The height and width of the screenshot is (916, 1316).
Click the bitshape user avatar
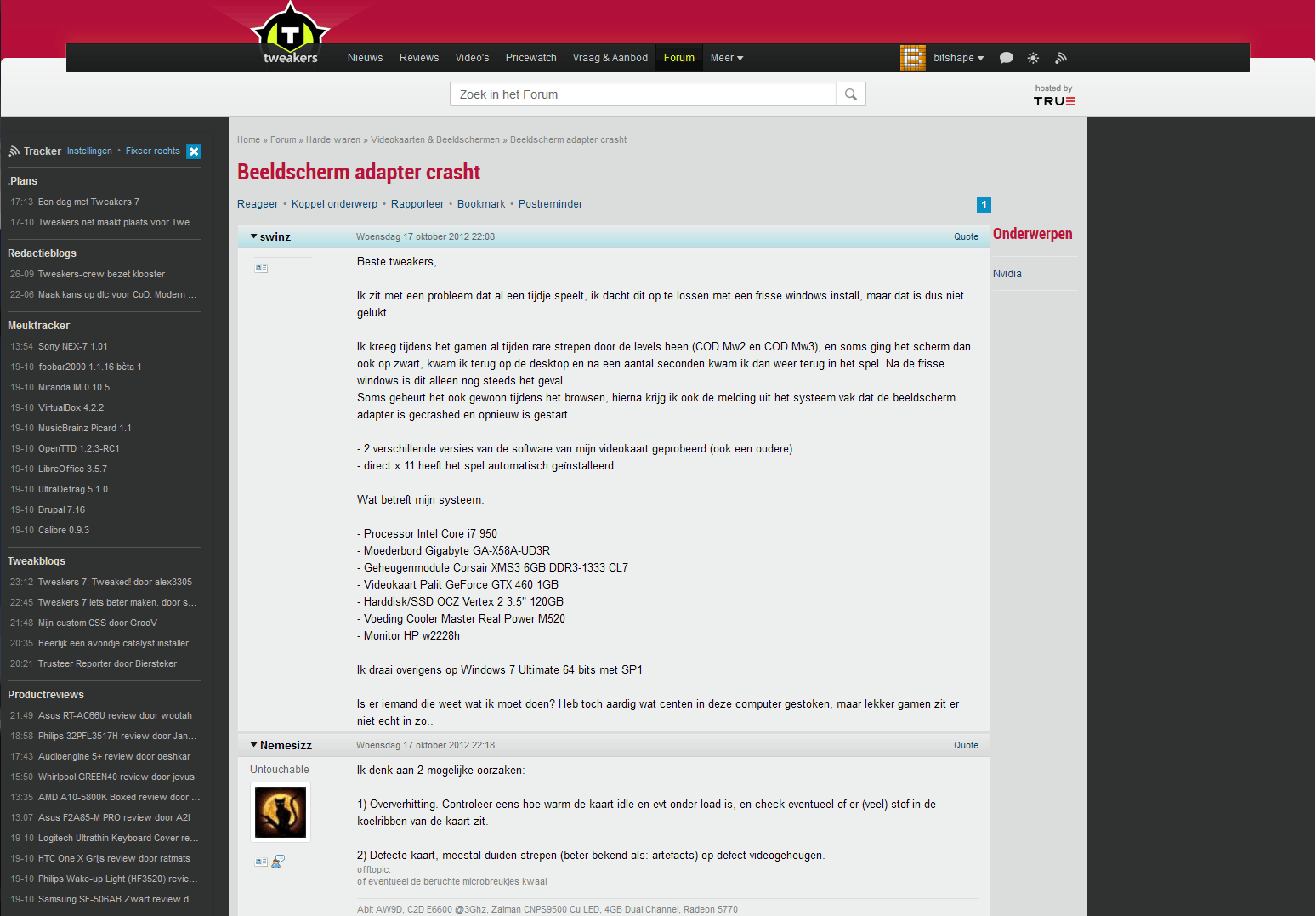(x=913, y=58)
